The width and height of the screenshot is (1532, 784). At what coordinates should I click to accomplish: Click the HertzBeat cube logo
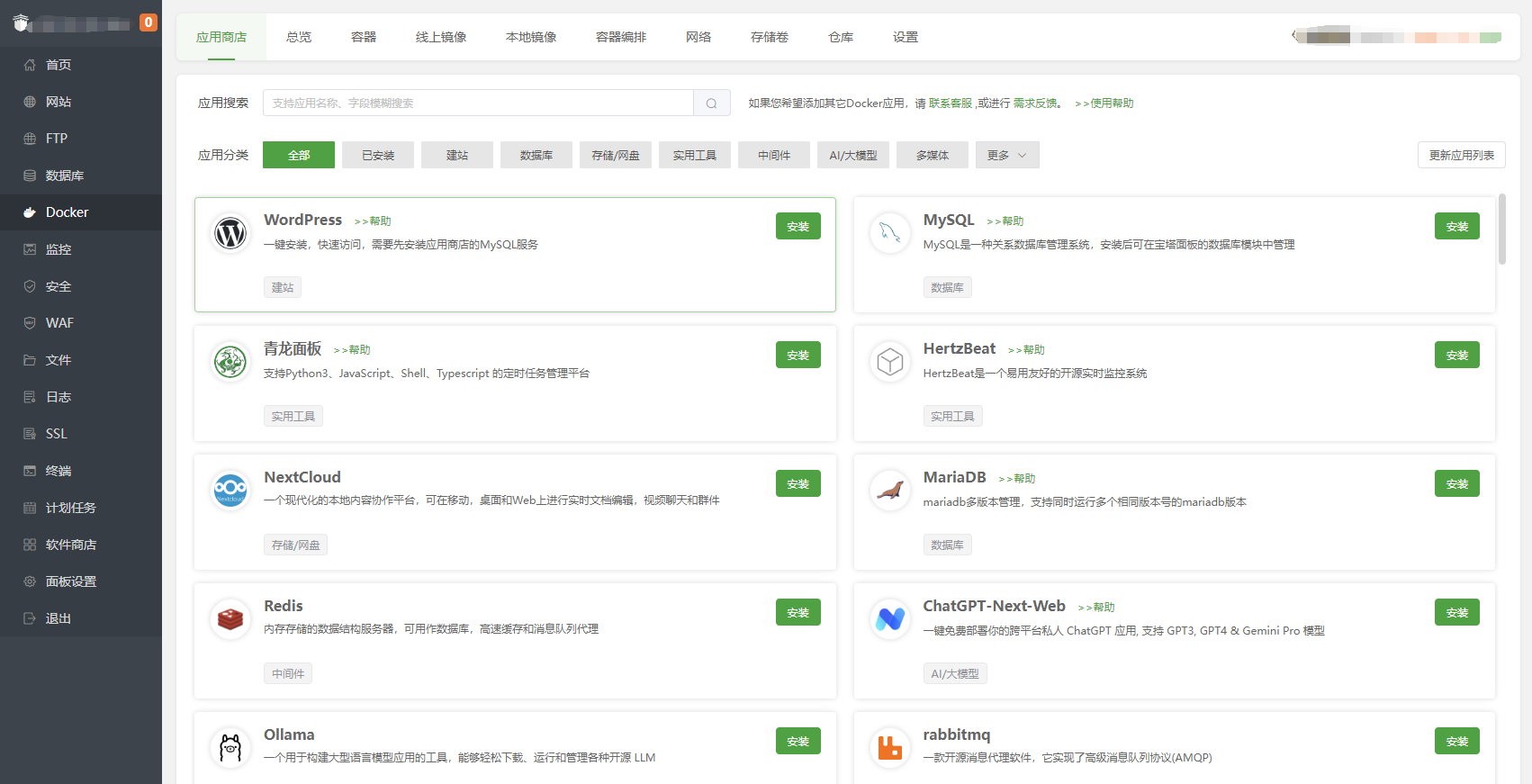point(890,363)
